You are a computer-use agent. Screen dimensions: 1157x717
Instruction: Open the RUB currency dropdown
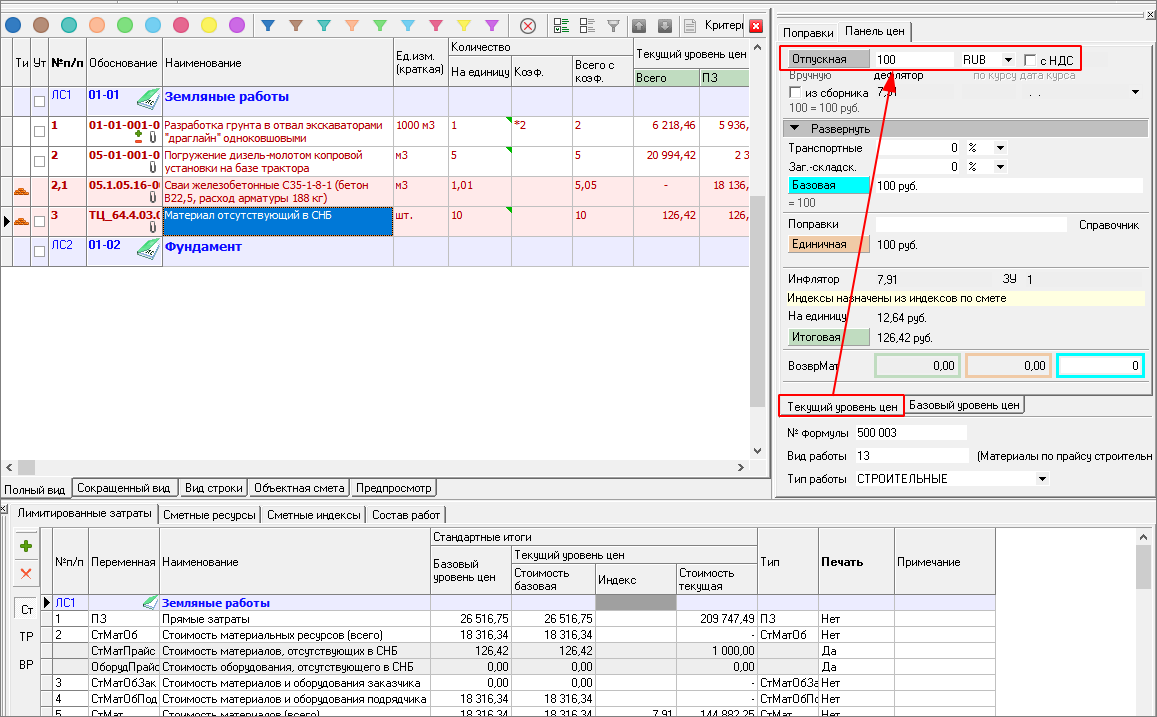click(1007, 60)
